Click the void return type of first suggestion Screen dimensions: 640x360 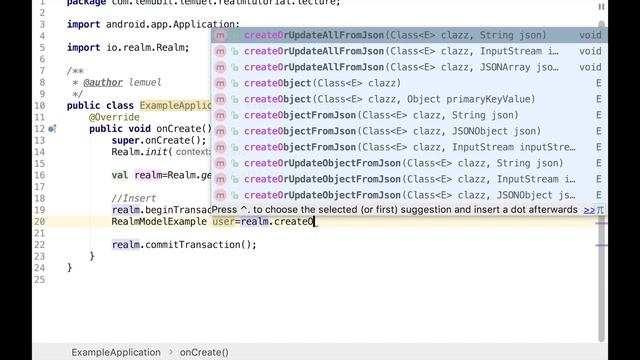point(590,35)
